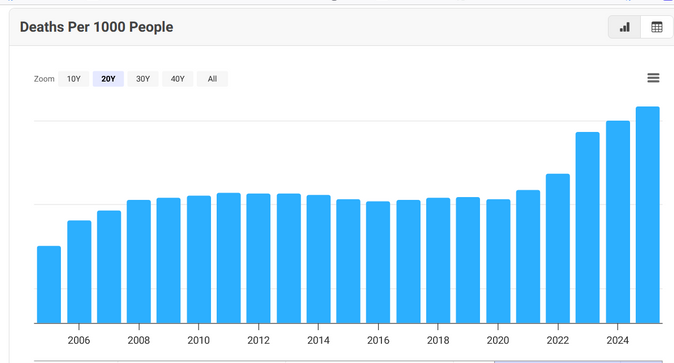
Task: Select 10Y zoom range
Action: (x=74, y=79)
